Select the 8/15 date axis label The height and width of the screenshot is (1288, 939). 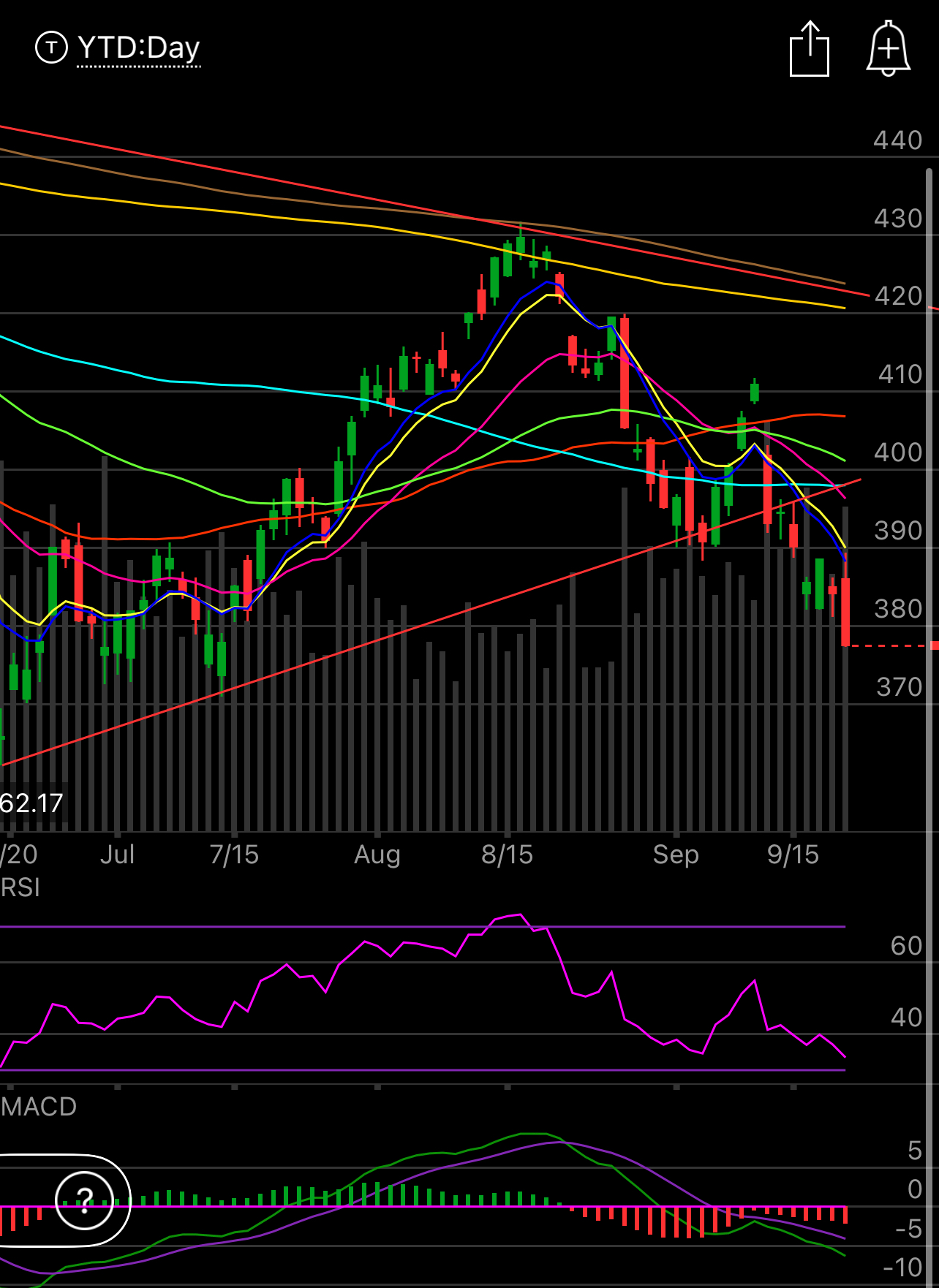pyautogui.click(x=507, y=854)
